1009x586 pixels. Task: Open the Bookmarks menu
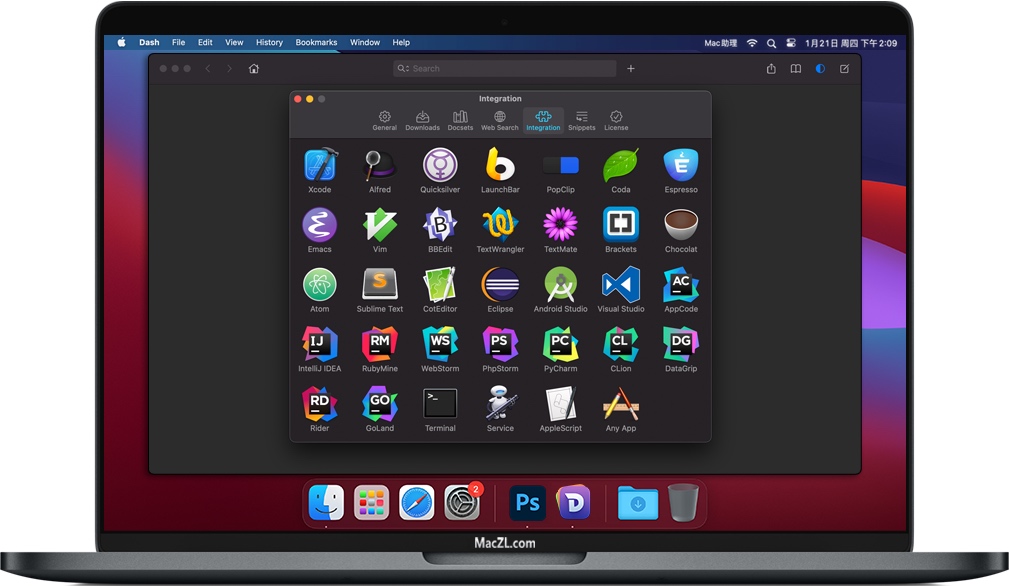(316, 42)
